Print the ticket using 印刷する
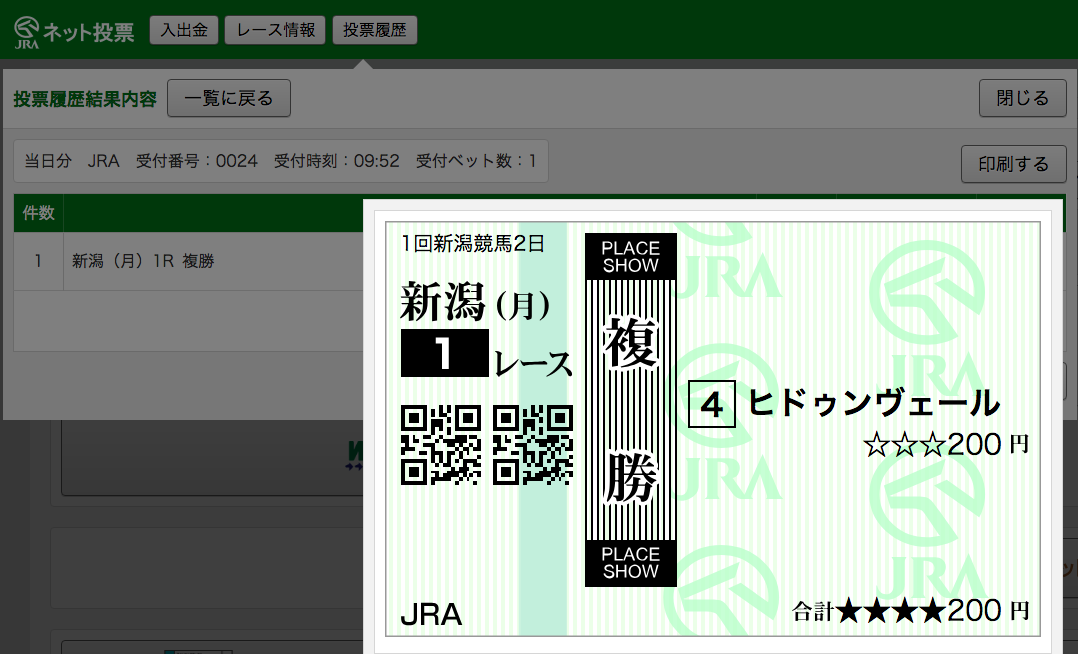This screenshot has width=1078, height=654. tap(1013, 164)
